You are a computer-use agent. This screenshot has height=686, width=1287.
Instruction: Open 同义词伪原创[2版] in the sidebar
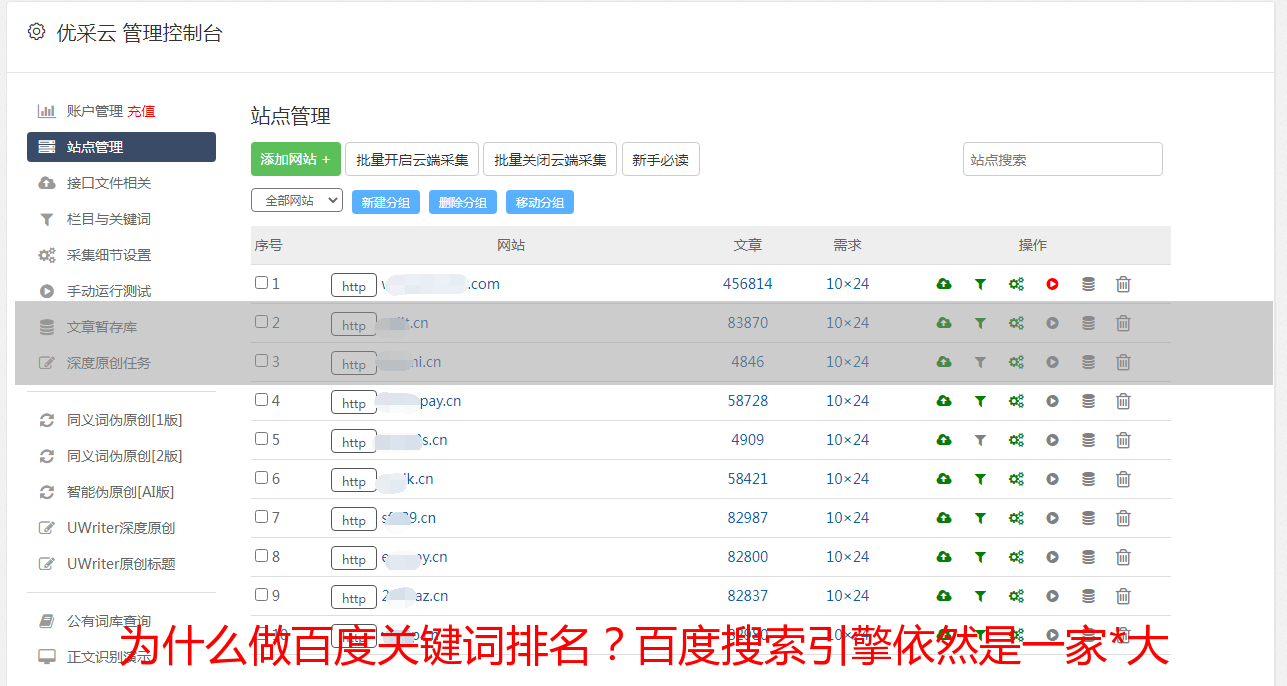pos(125,456)
